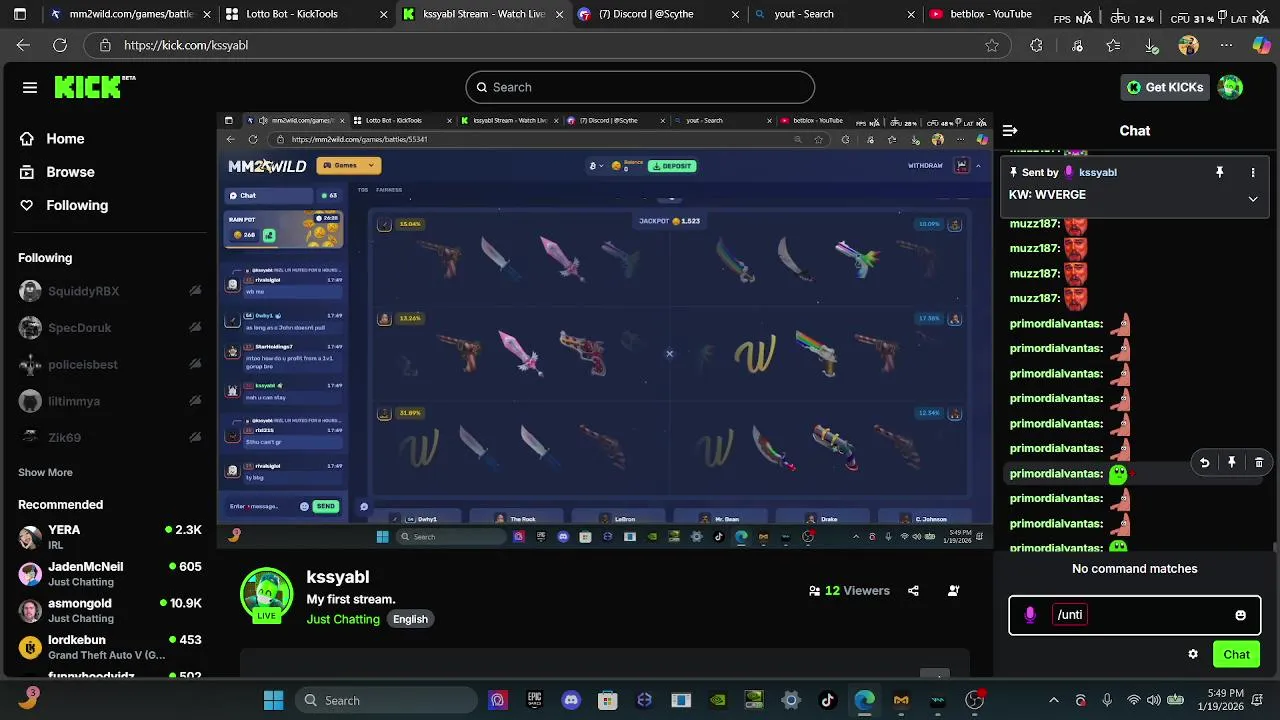This screenshot has height=720, width=1280.
Task: Open Epic Games Launcher from taskbar
Action: pyautogui.click(x=534, y=700)
